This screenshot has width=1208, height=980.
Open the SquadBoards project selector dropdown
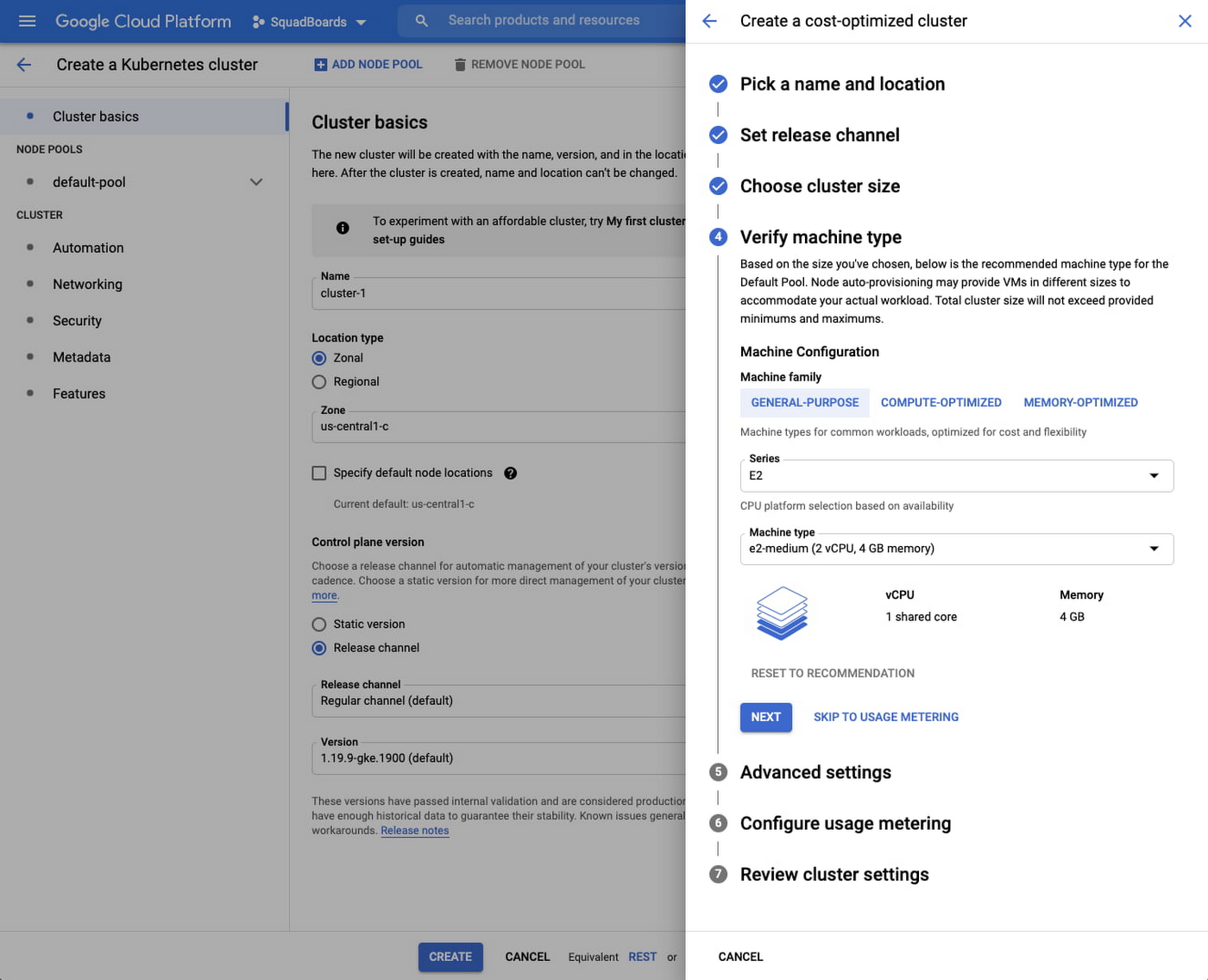click(x=309, y=22)
